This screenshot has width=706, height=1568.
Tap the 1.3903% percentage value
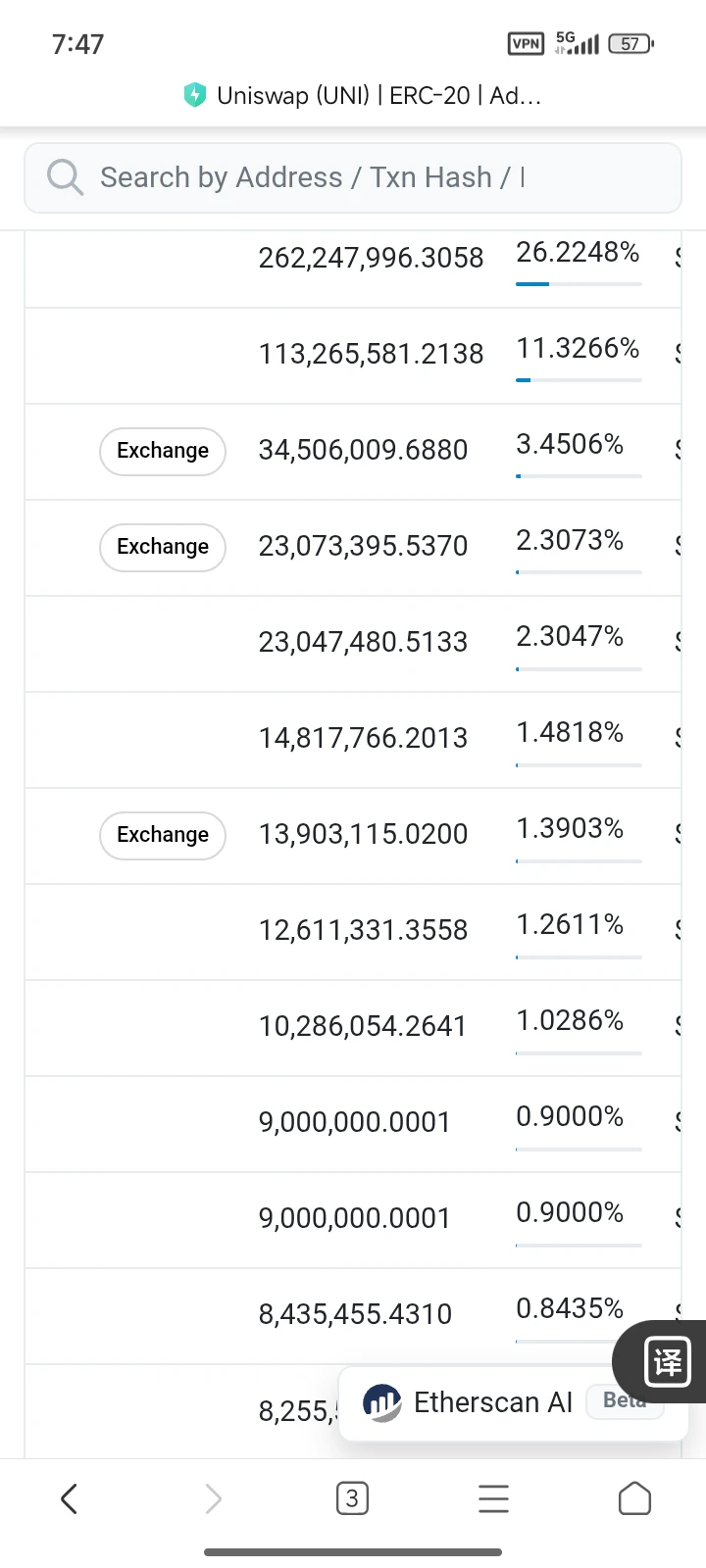[x=570, y=828]
